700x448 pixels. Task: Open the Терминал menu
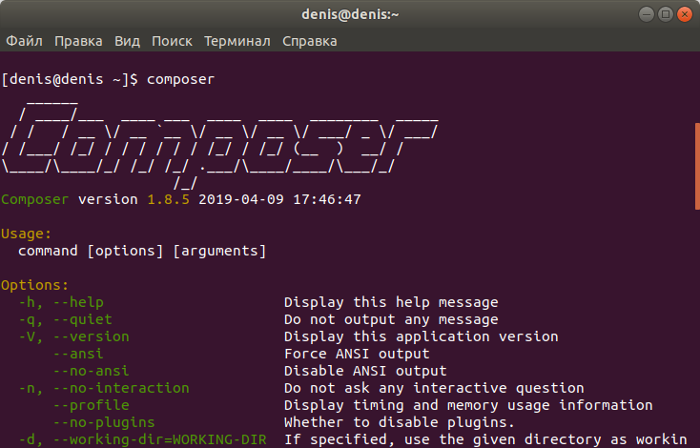[x=237, y=41]
